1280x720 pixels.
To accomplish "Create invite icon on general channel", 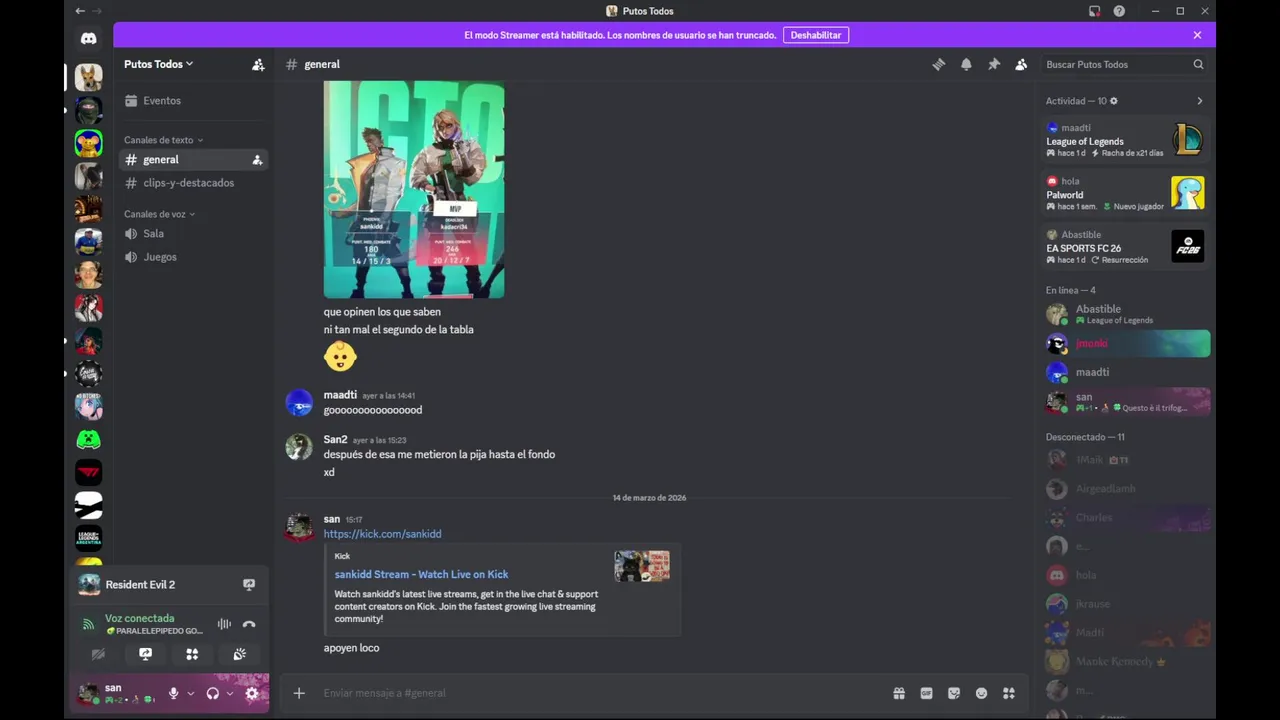I will pos(257,160).
